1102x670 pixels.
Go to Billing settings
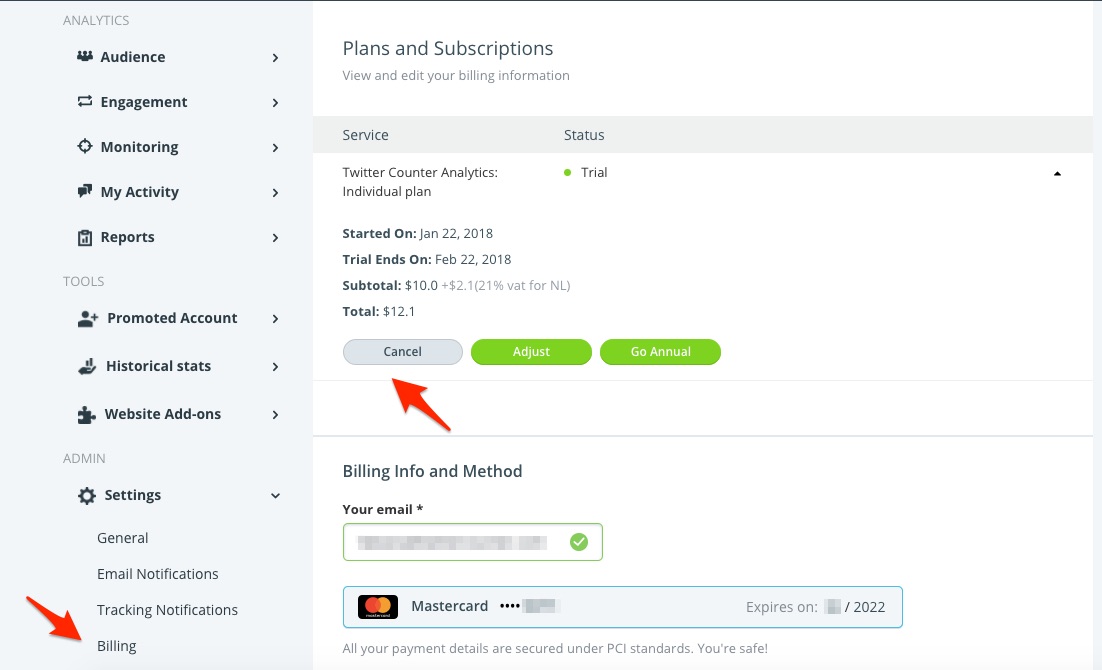click(x=117, y=646)
